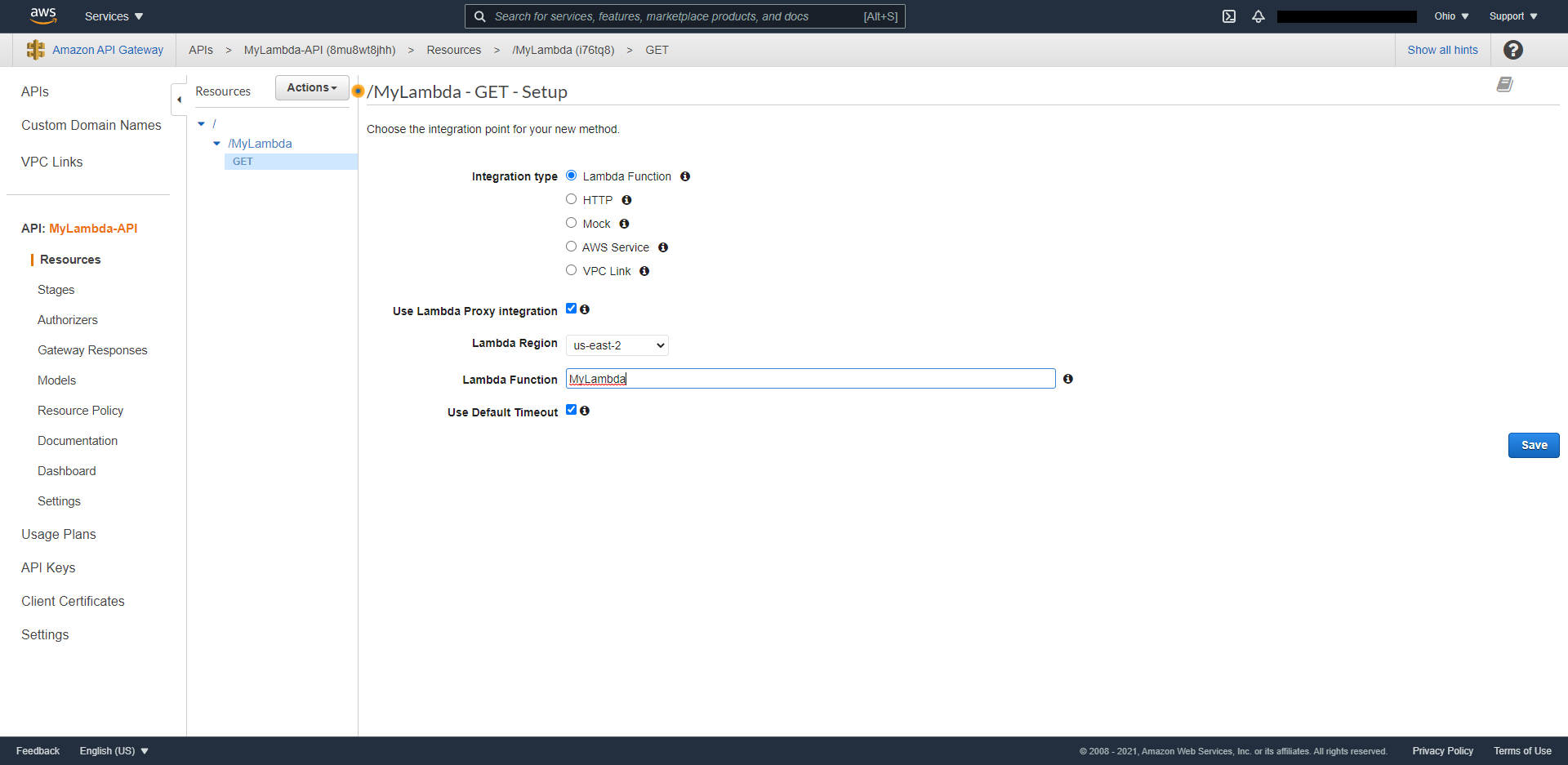Select /MyLambda resource in tree

tap(260, 144)
